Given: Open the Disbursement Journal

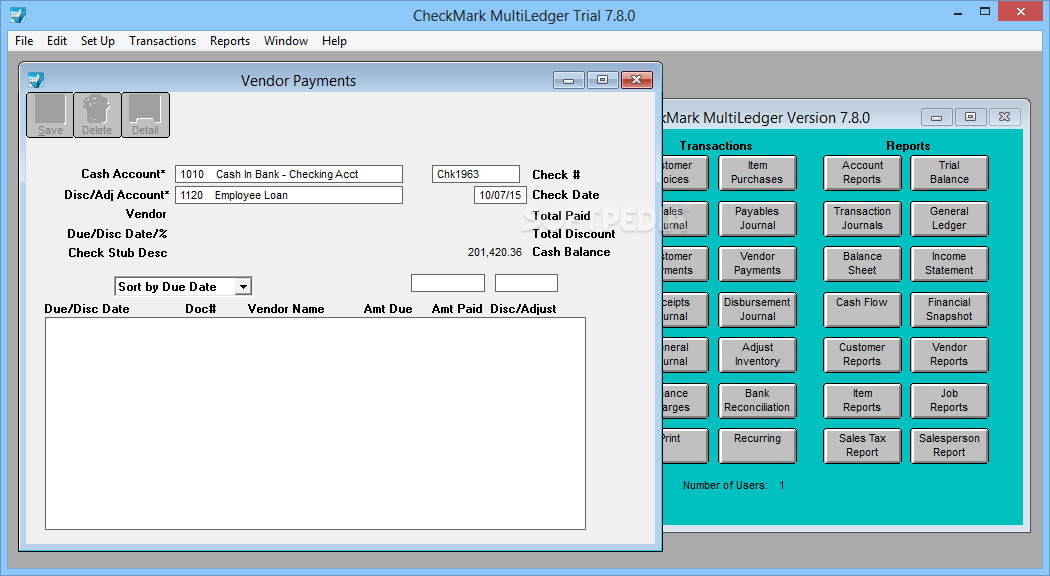Looking at the screenshot, I should [x=757, y=309].
